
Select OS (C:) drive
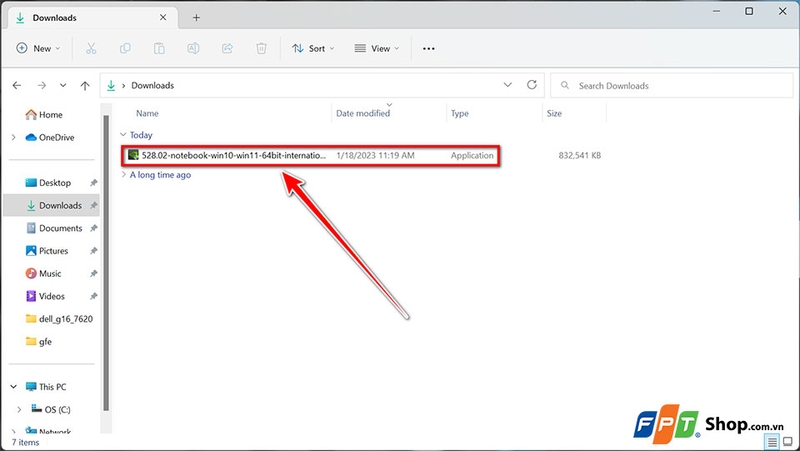point(51,409)
